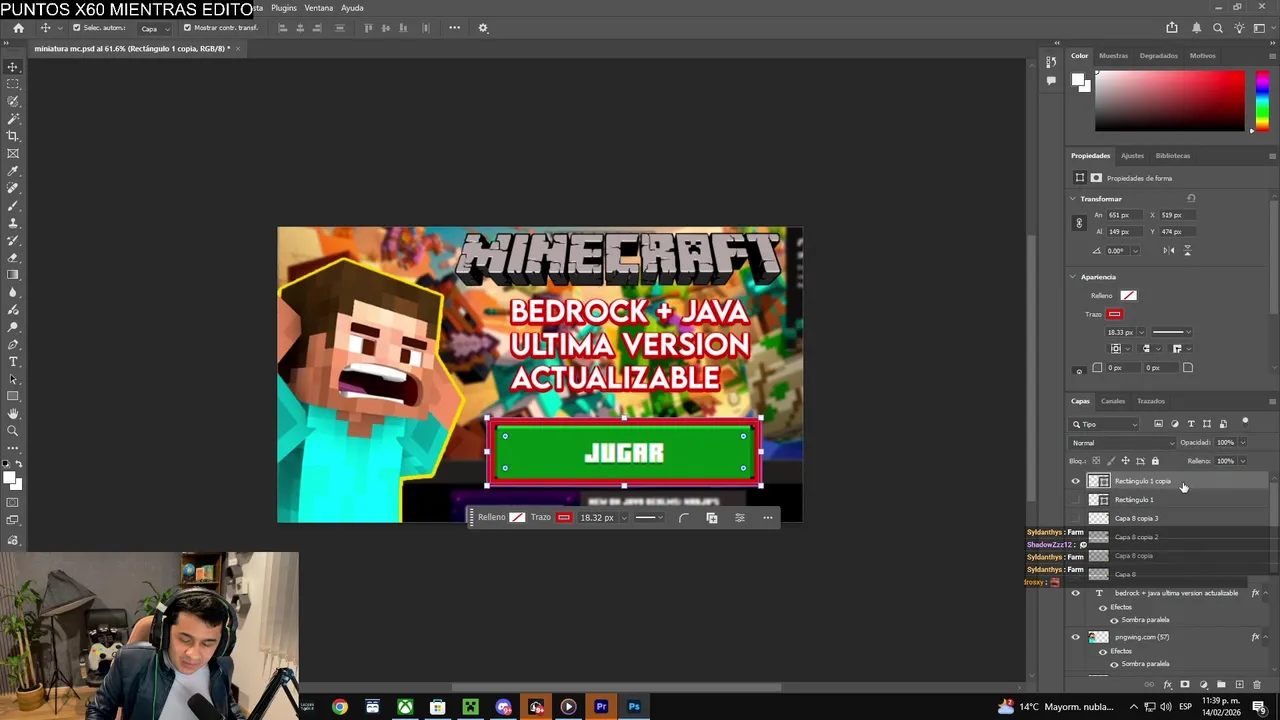1280x720 pixels.
Task: Select the Gradient tool
Action: [x=13, y=275]
